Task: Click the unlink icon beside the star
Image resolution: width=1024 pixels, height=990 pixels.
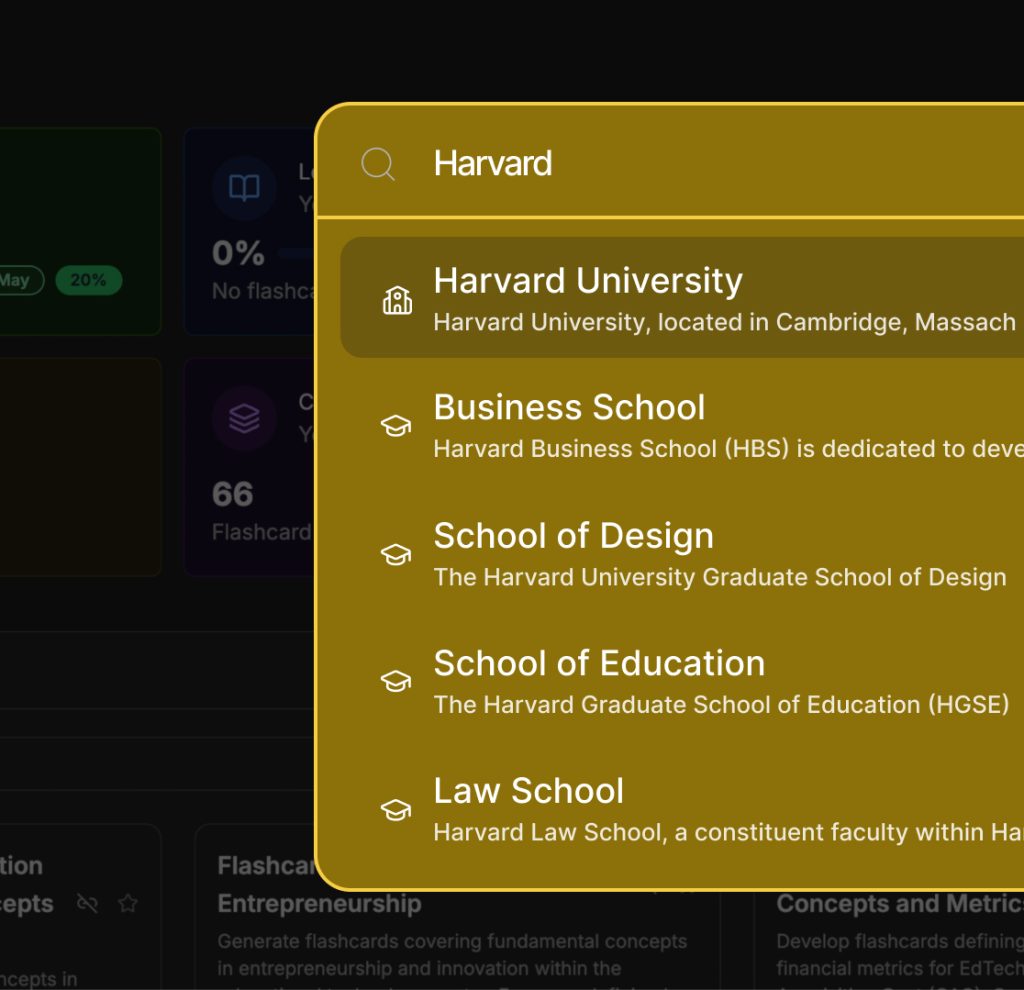Action: point(88,903)
